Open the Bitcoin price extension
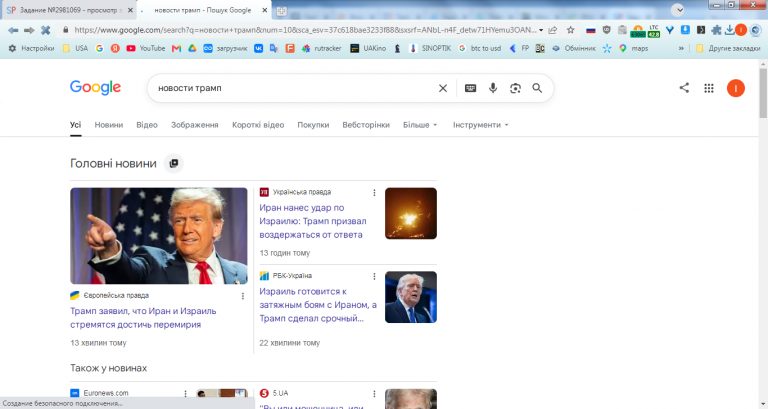768x409 pixels. [x=638, y=31]
